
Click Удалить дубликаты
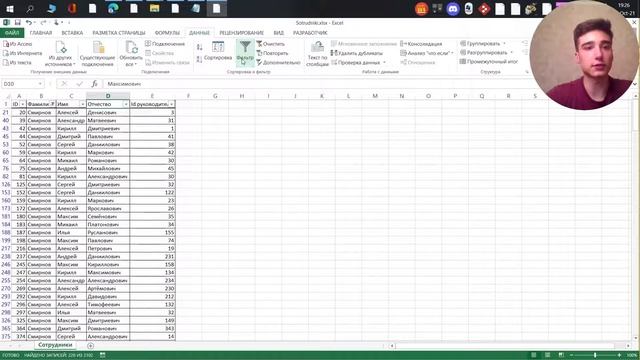357,53
